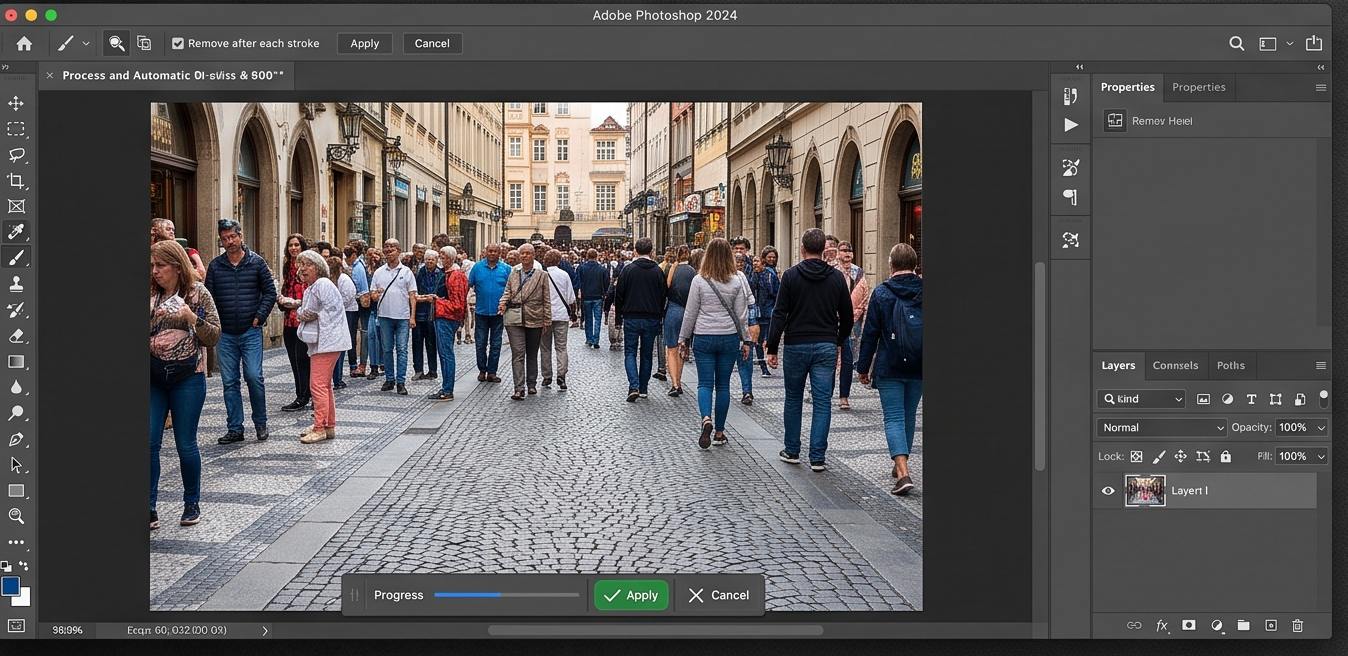Select the Zoom tool in left toolbar

(x=16, y=516)
